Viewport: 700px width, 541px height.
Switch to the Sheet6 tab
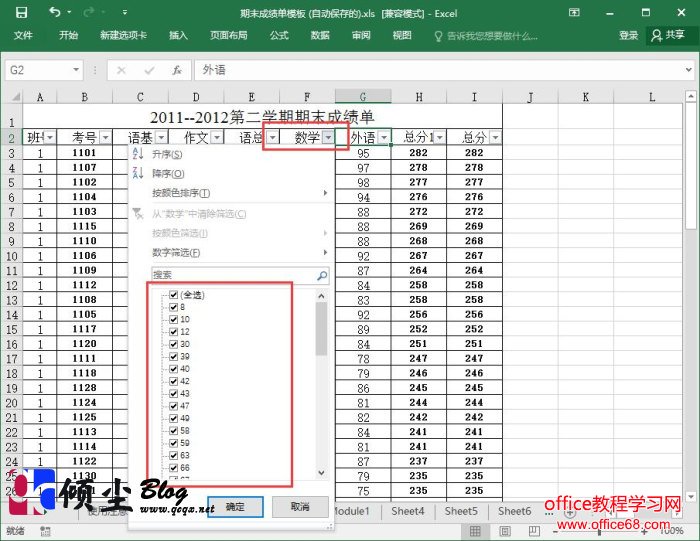coord(514,511)
